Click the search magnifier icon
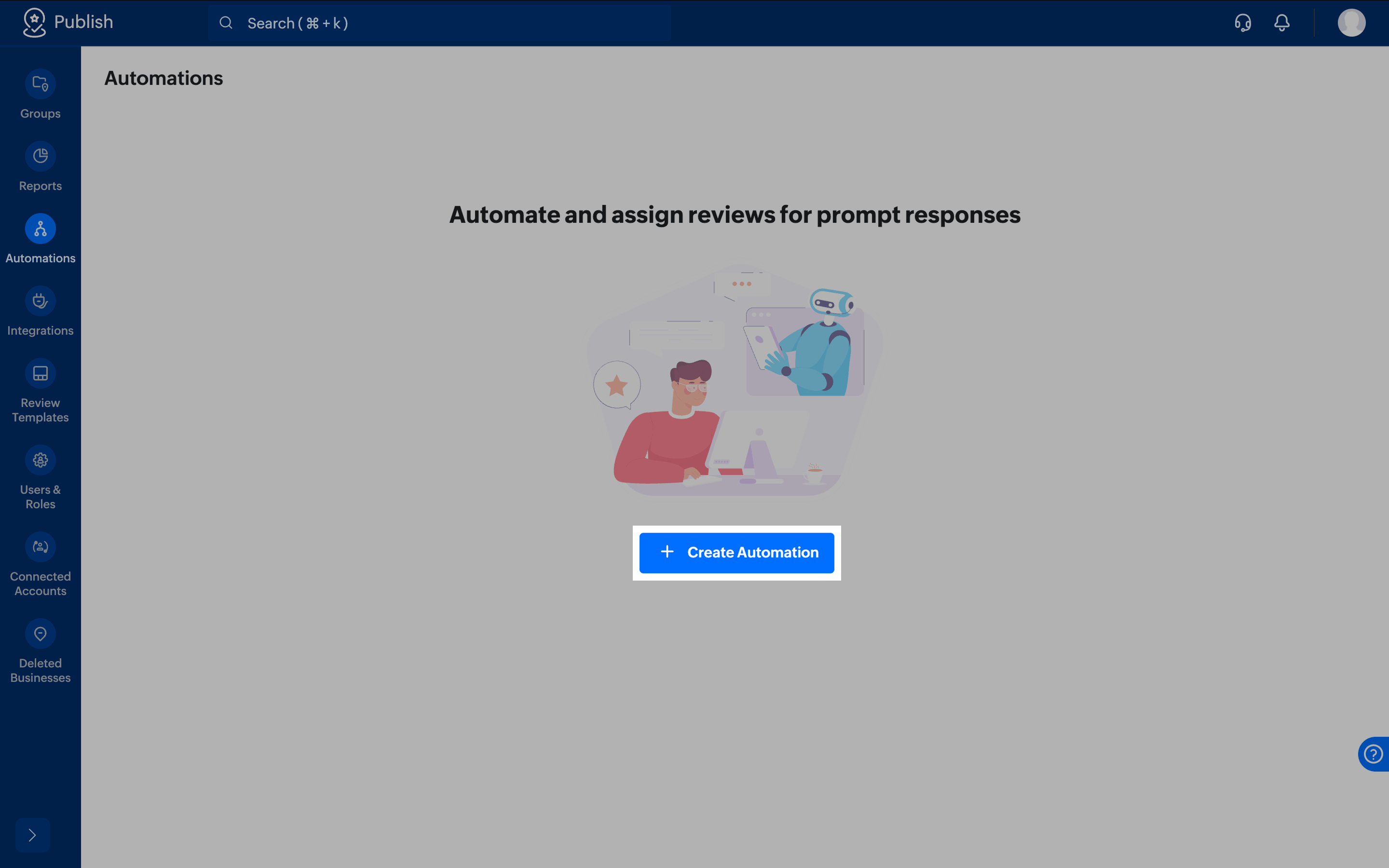 pyautogui.click(x=226, y=23)
